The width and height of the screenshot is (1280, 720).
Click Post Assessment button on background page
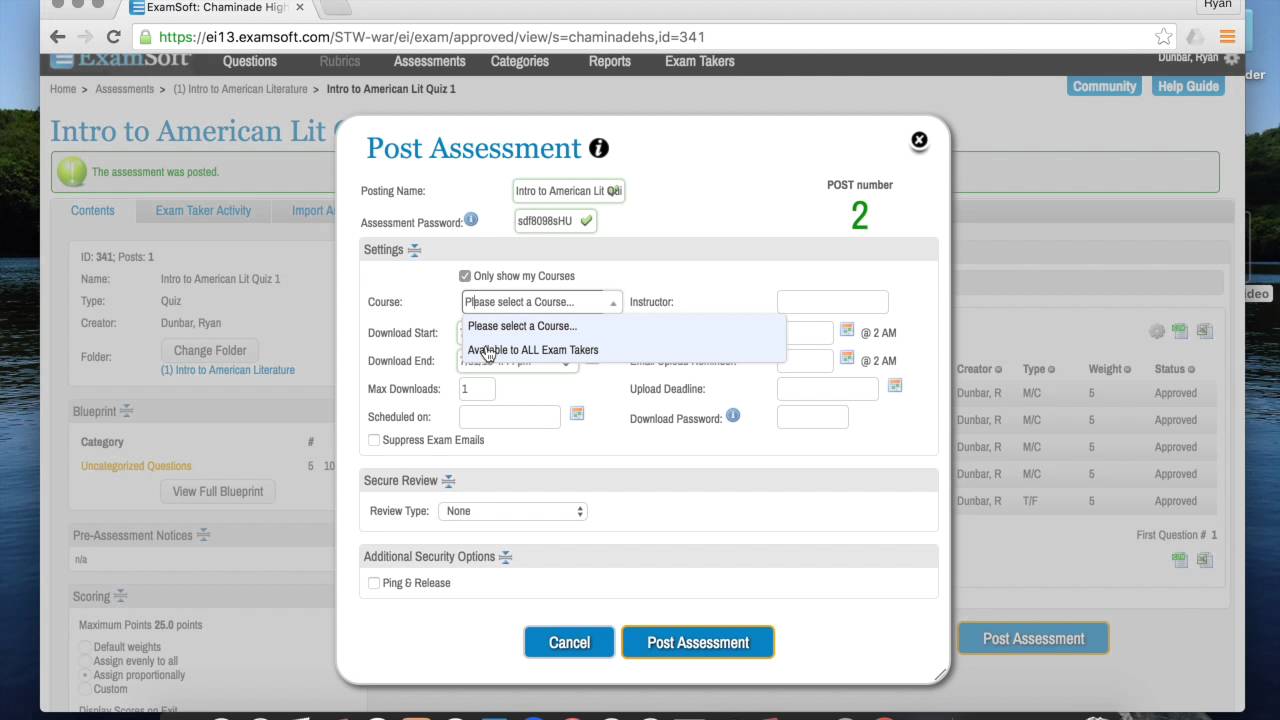coord(1033,638)
